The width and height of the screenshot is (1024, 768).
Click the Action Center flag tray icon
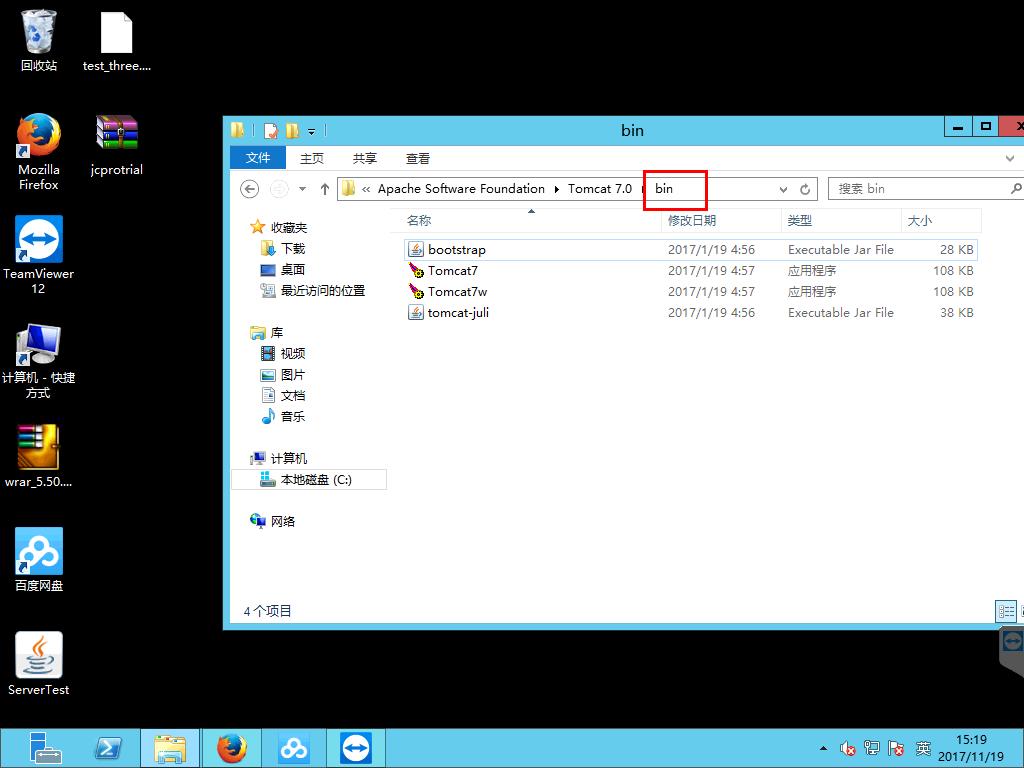point(896,748)
